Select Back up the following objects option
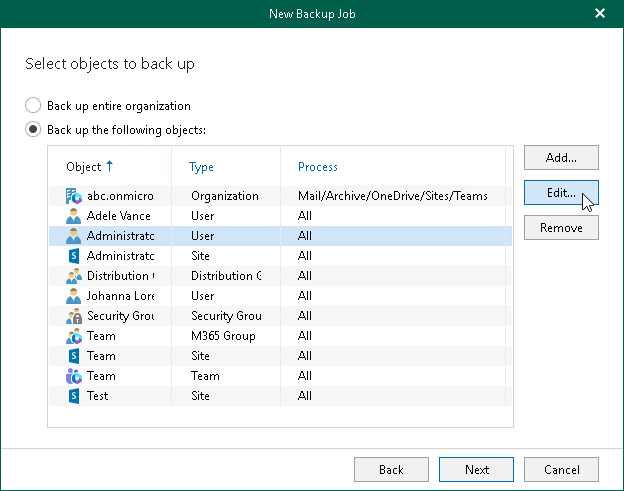 (x=34, y=129)
